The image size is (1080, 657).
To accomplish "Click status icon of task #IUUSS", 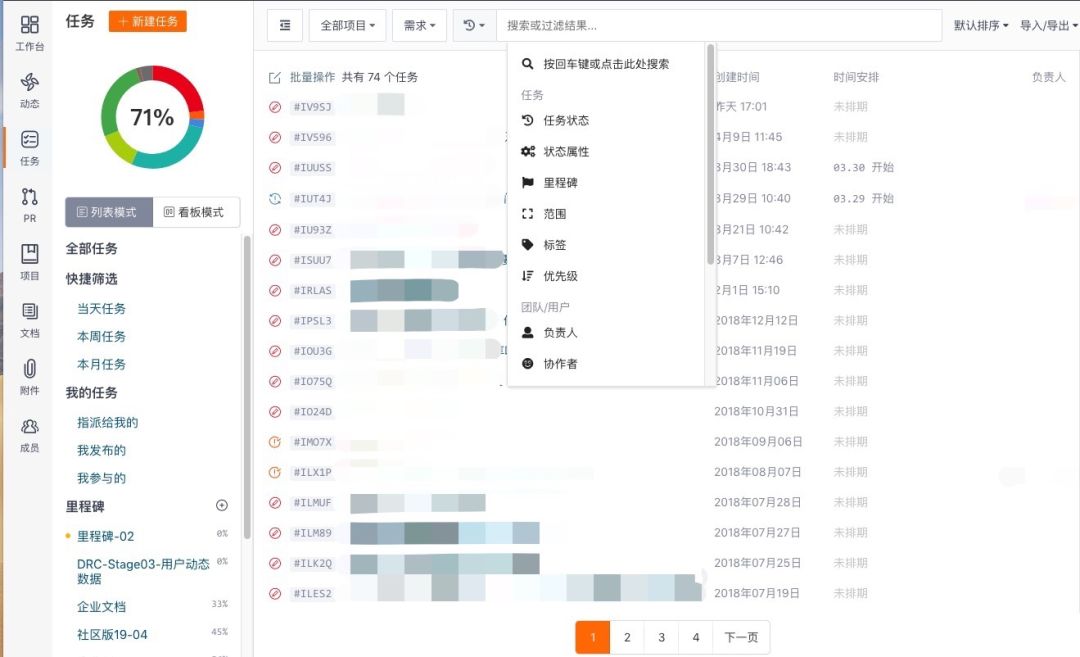I will [x=275, y=167].
